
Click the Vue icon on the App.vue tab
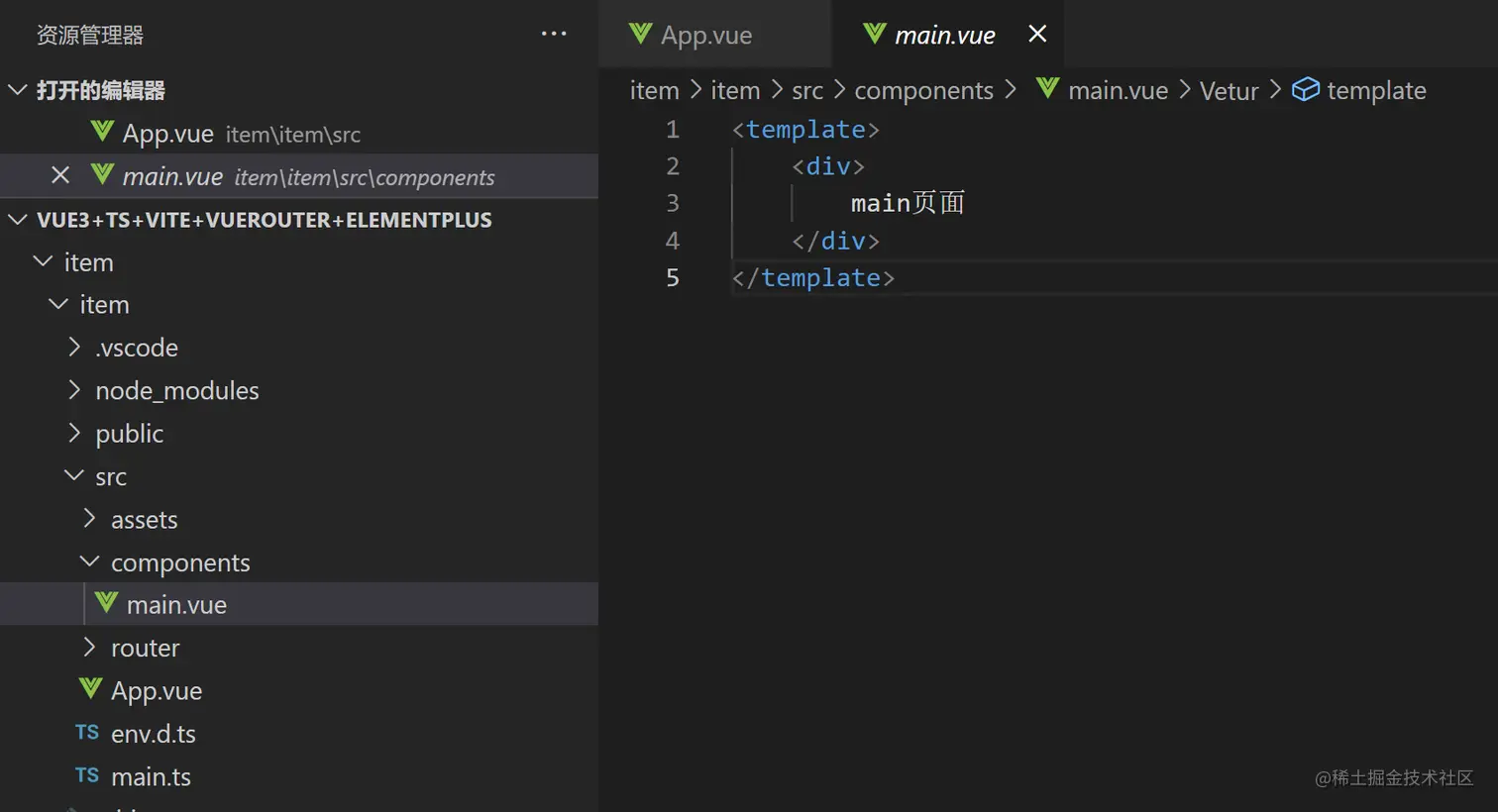click(641, 35)
